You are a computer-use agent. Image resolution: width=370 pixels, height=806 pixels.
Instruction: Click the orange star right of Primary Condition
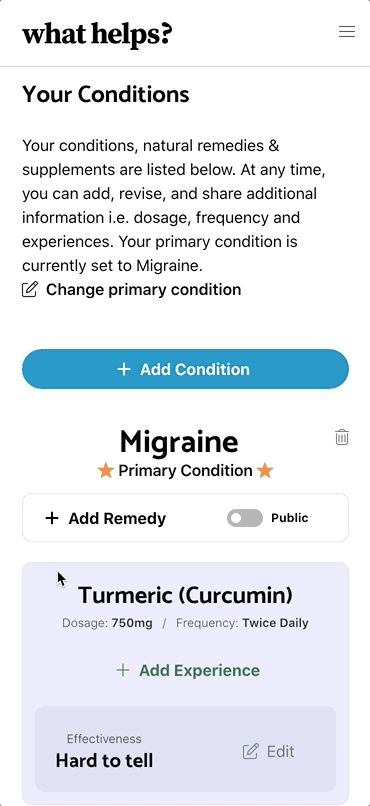point(265,470)
